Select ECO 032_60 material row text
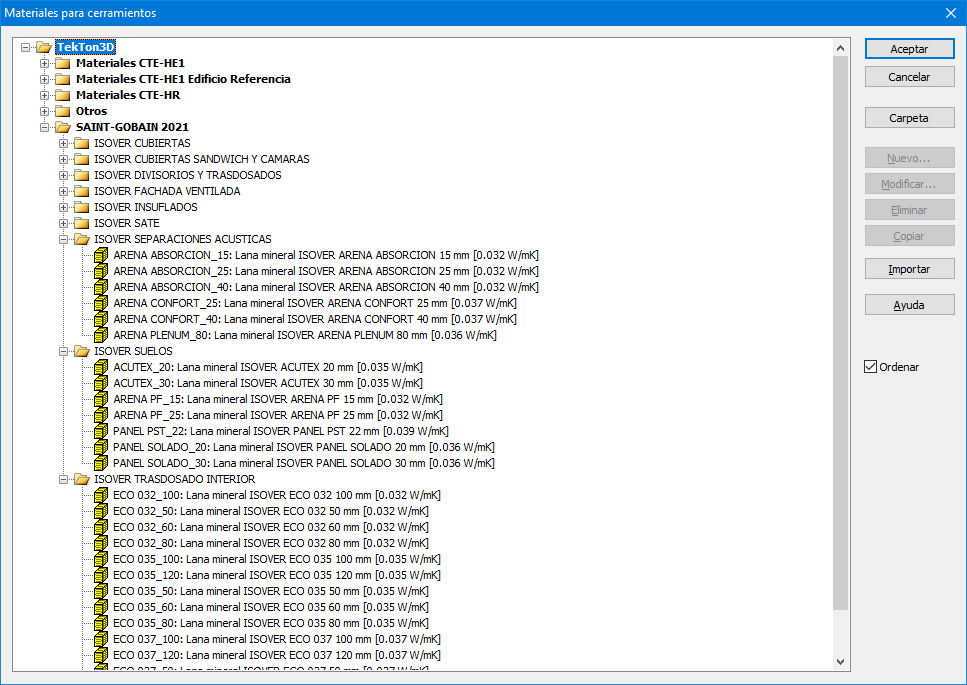The width and height of the screenshot is (967, 685). pyautogui.click(x=271, y=528)
